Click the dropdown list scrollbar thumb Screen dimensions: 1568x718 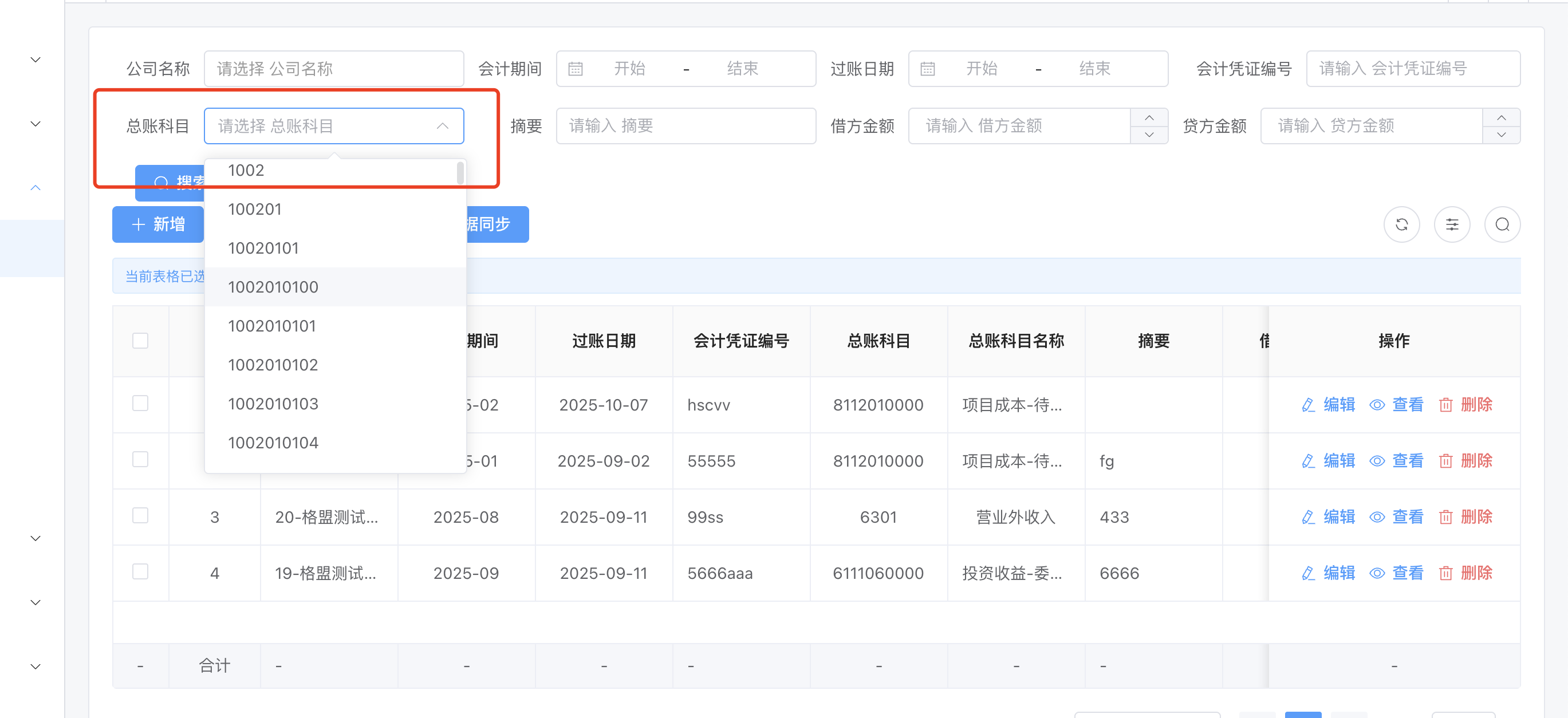tap(460, 172)
